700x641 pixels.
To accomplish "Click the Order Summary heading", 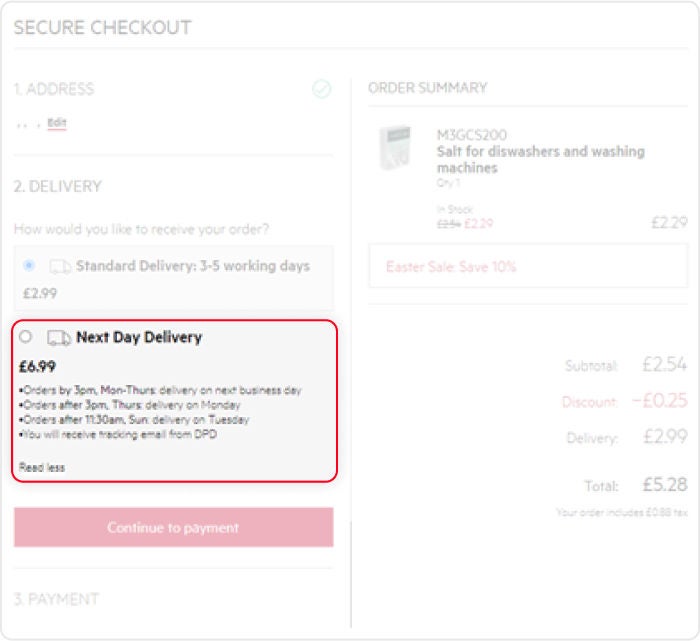I will point(427,88).
